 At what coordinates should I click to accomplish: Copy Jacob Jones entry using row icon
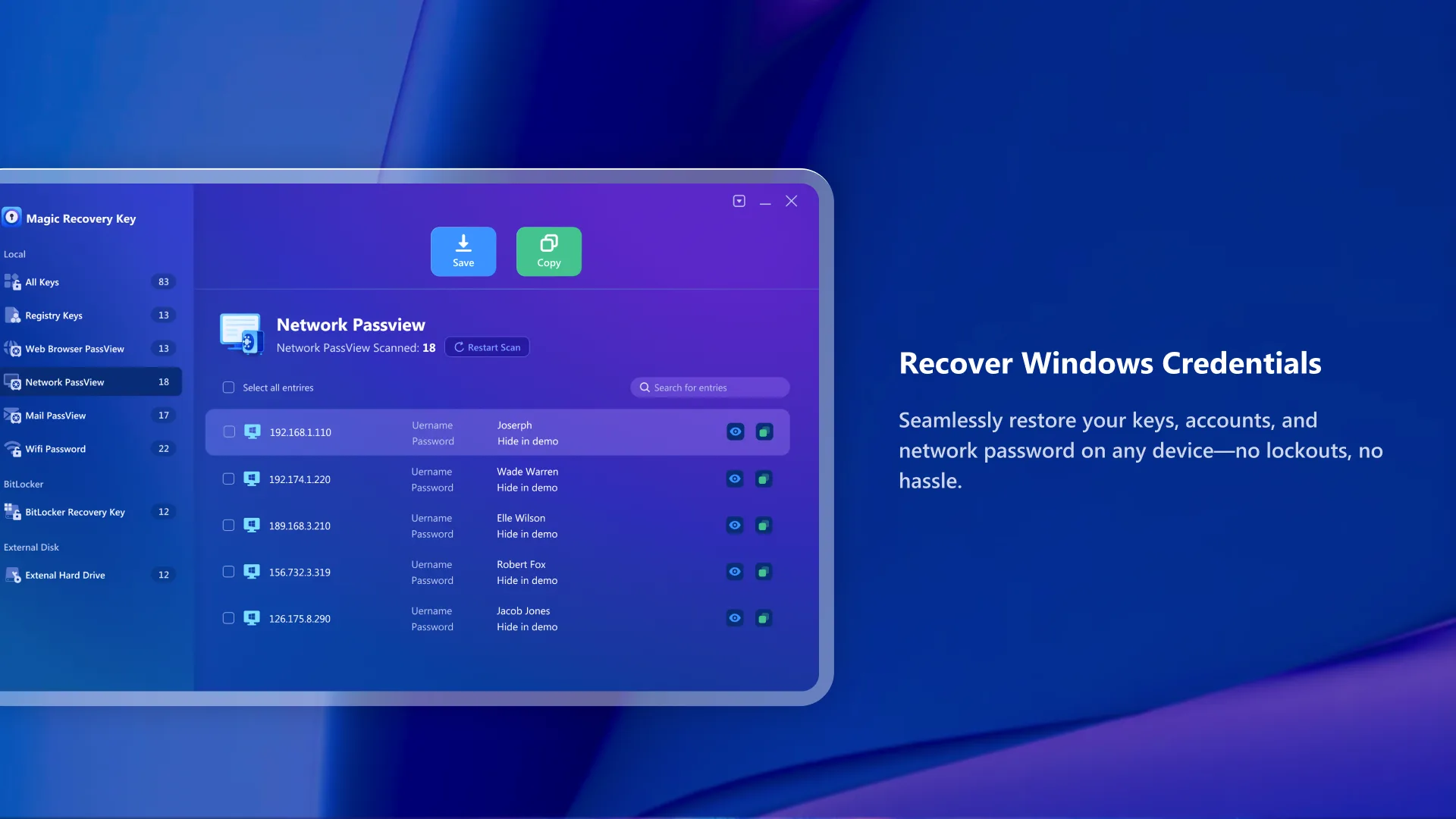point(764,619)
